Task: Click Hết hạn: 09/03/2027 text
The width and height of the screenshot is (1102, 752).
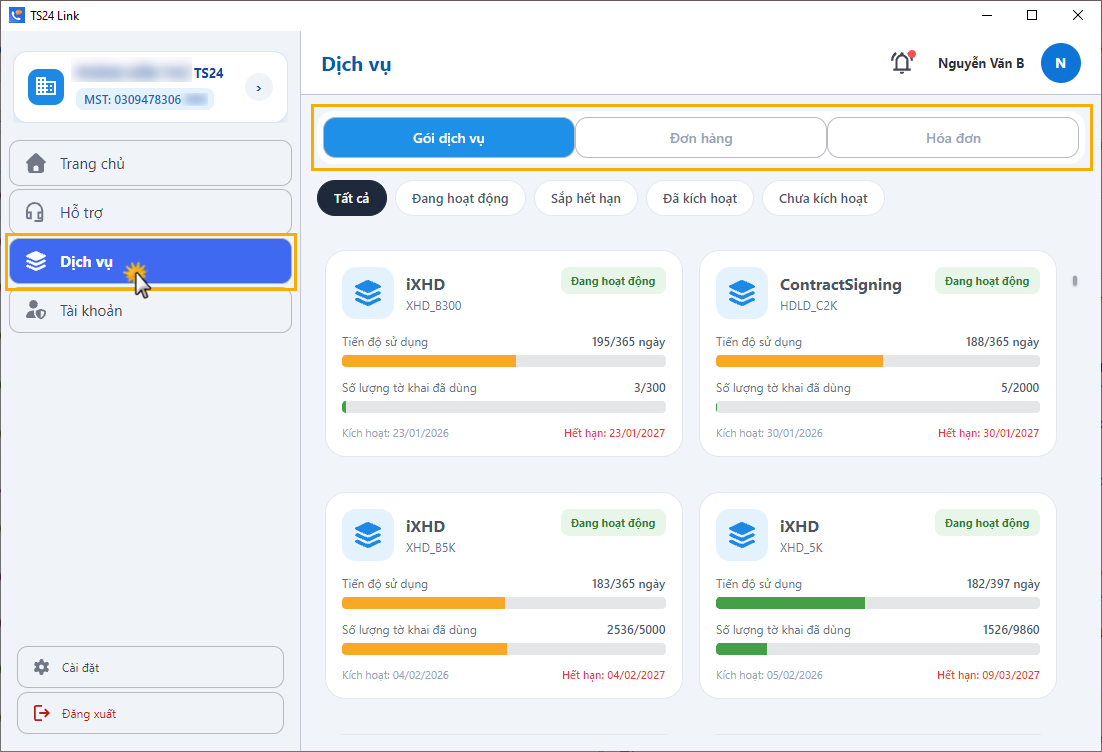Action: 988,675
